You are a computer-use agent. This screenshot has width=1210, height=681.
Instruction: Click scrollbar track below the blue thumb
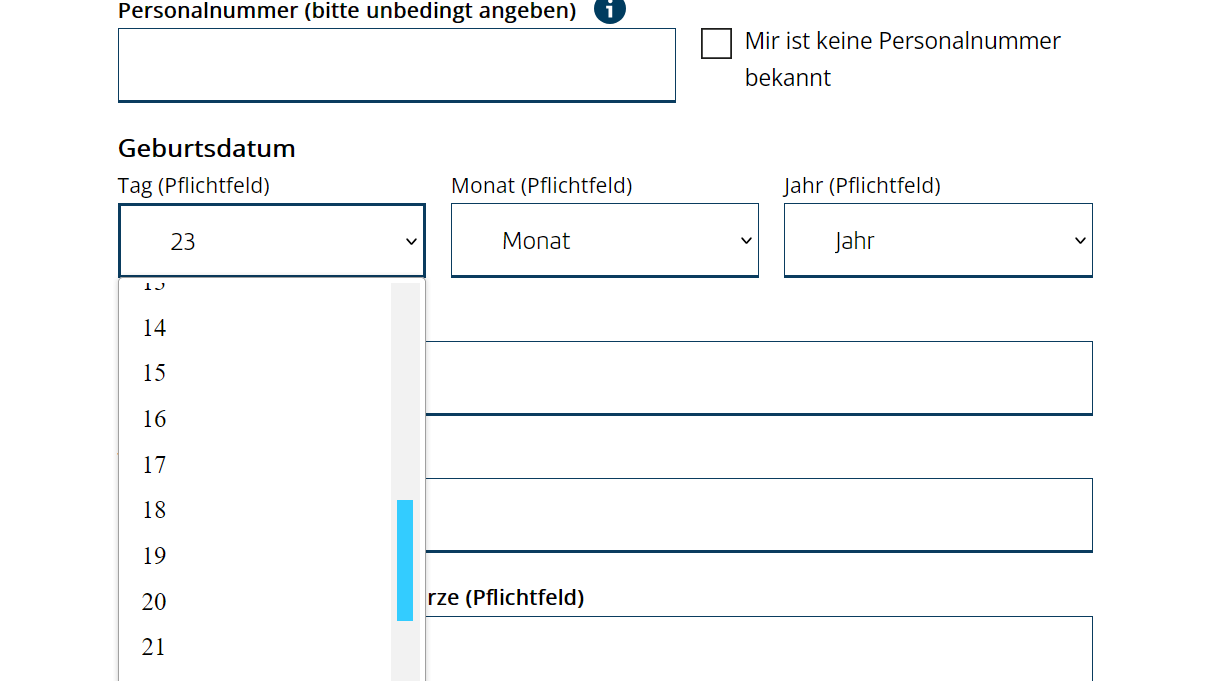pos(405,652)
